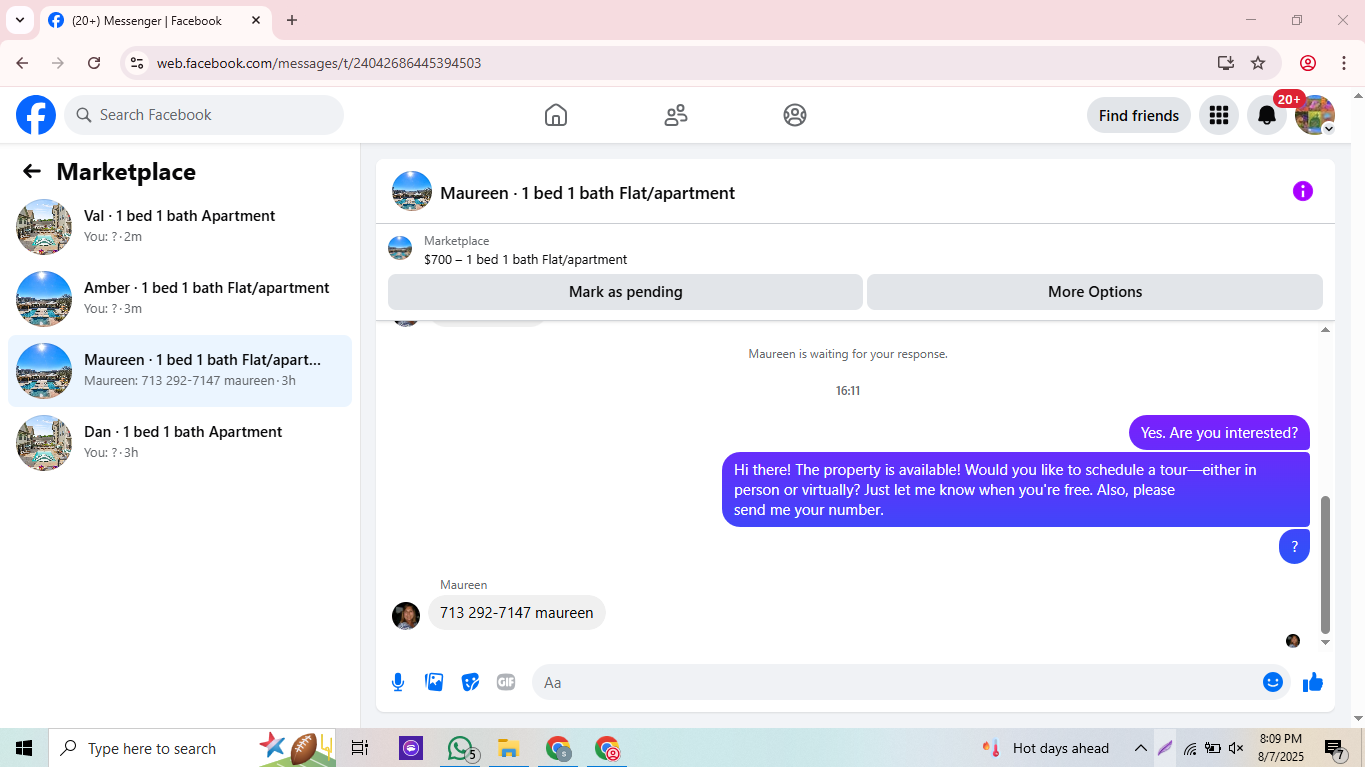The image size is (1365, 767).
Task: Open the Windows Start menu
Action: click(24, 748)
